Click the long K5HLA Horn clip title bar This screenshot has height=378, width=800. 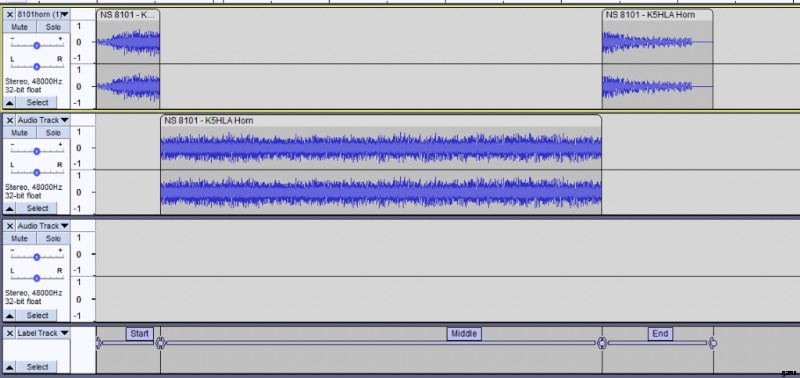[381, 121]
